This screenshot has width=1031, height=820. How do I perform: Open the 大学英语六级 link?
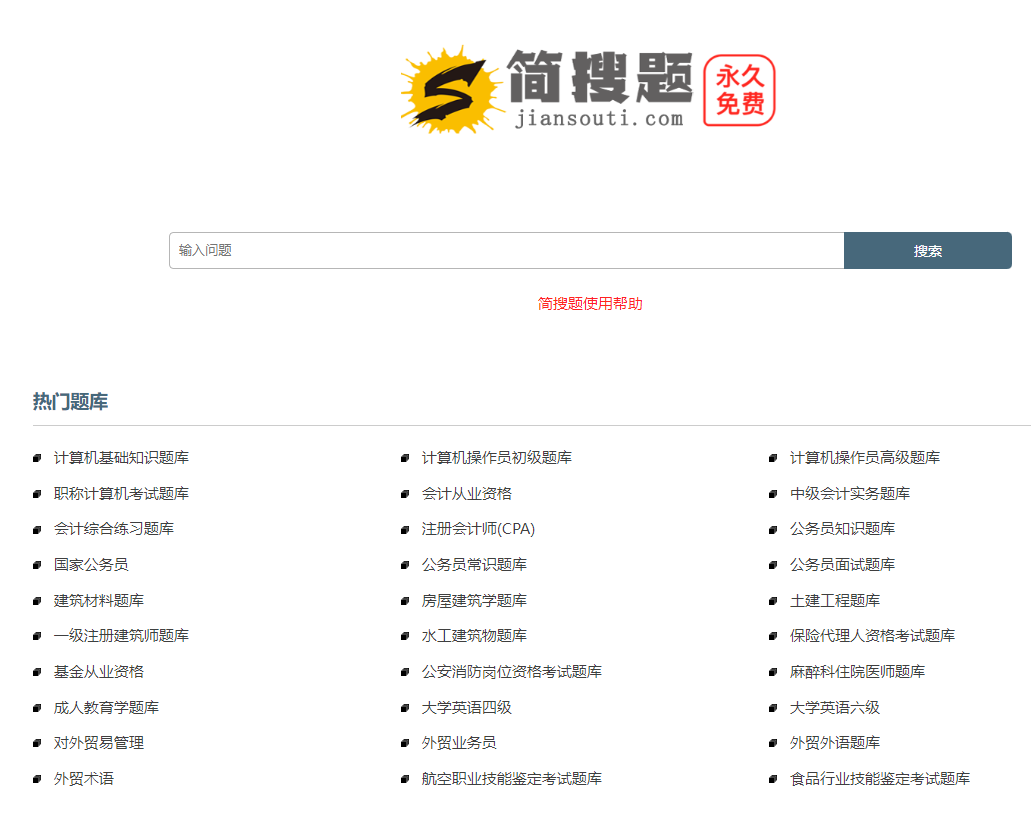point(835,708)
